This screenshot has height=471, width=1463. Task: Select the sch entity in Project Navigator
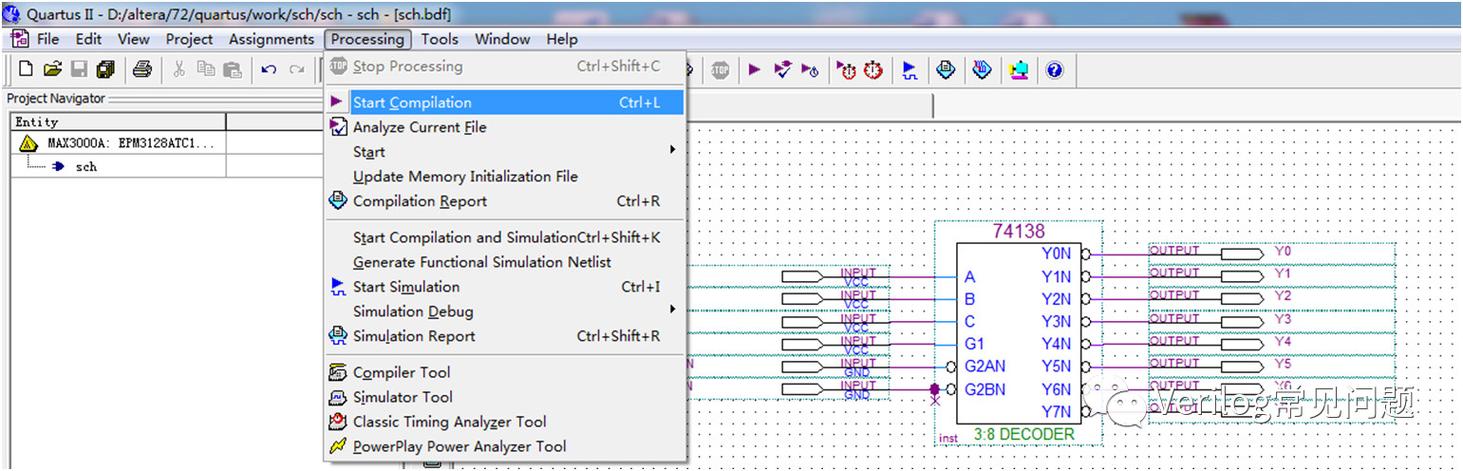click(86, 167)
